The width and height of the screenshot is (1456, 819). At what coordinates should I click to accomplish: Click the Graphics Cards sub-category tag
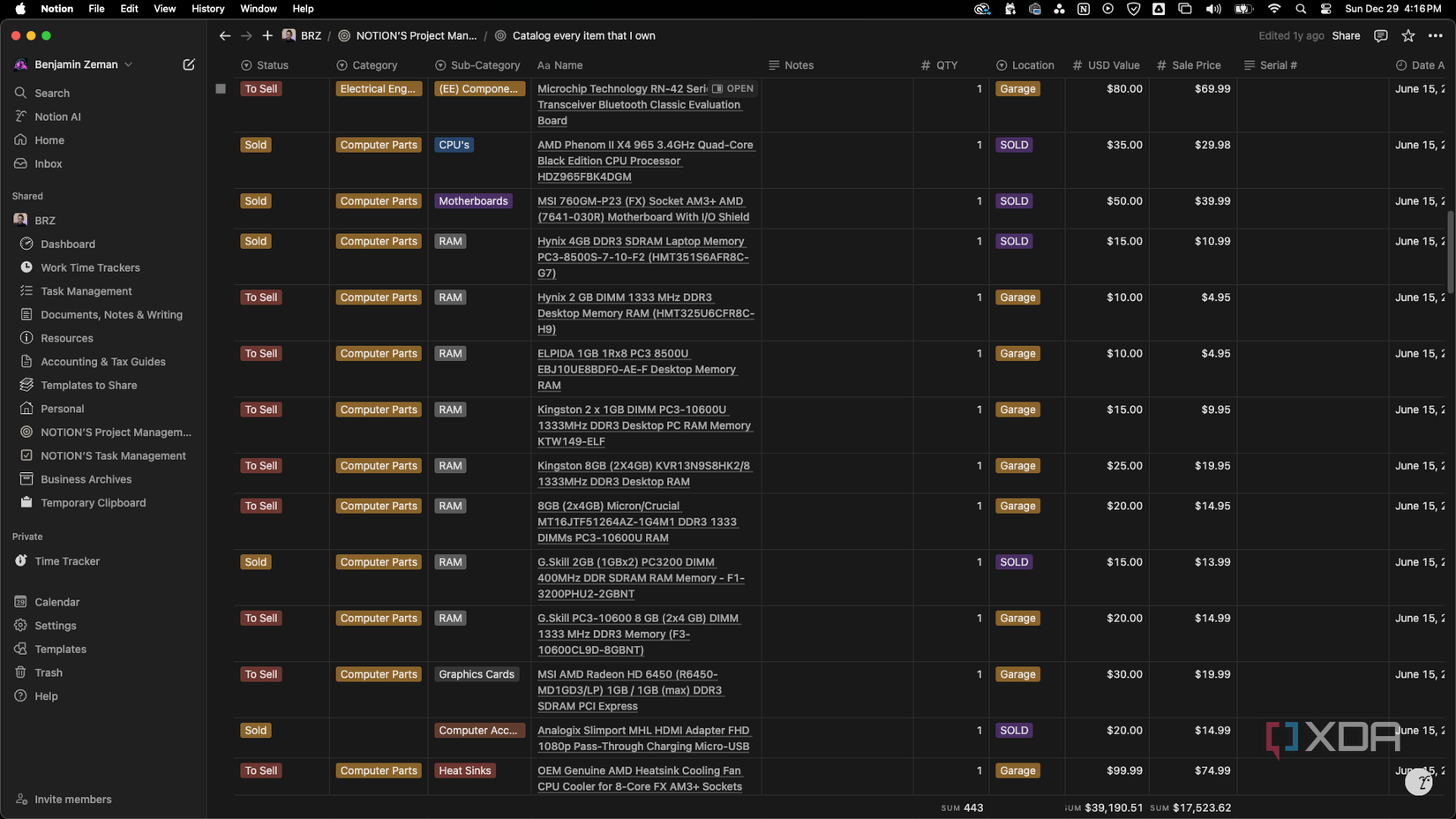point(477,674)
